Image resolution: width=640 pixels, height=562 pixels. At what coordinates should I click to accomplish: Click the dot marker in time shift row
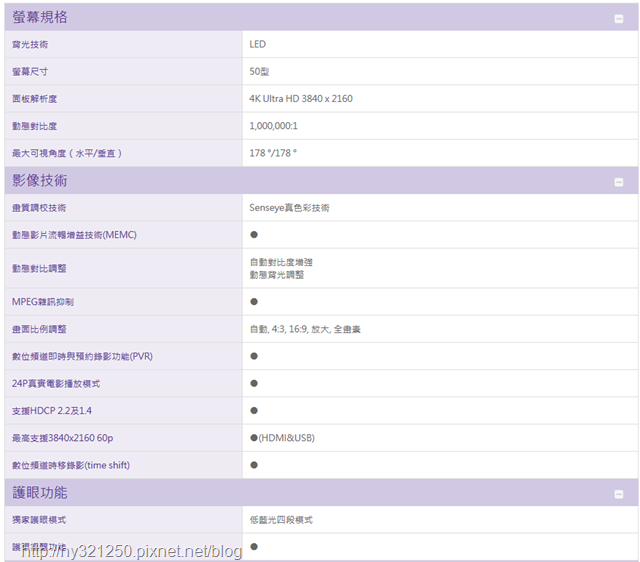[254, 465]
